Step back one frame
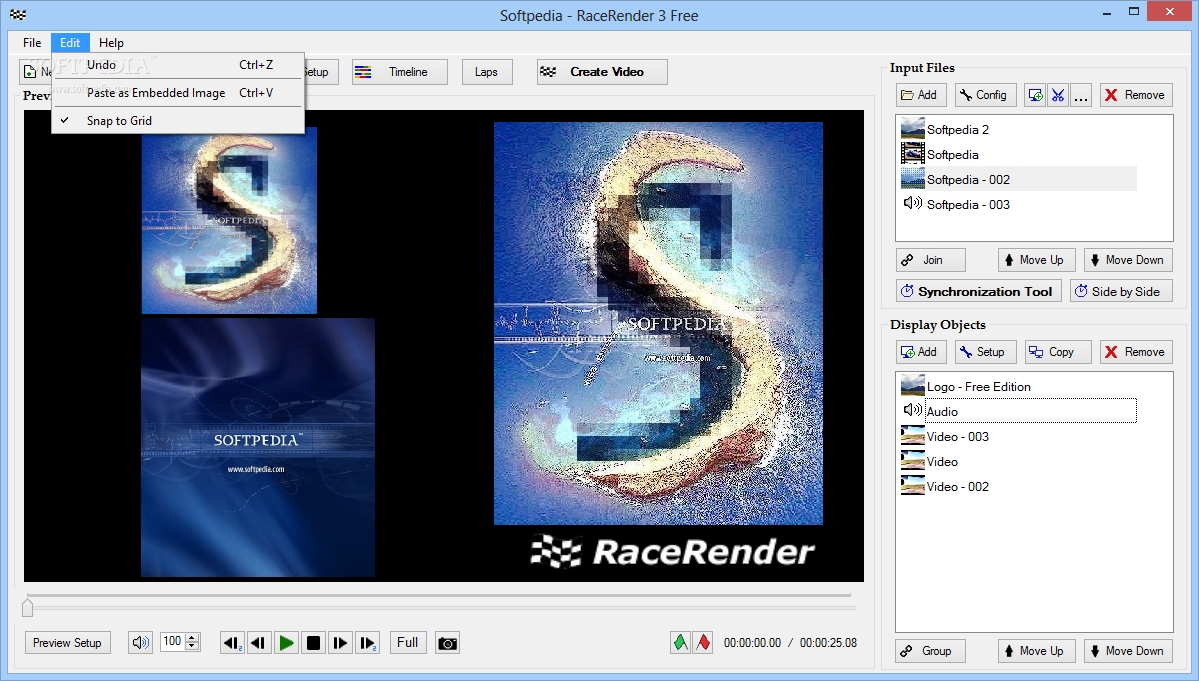Viewport: 1199px width, 681px height. click(258, 643)
